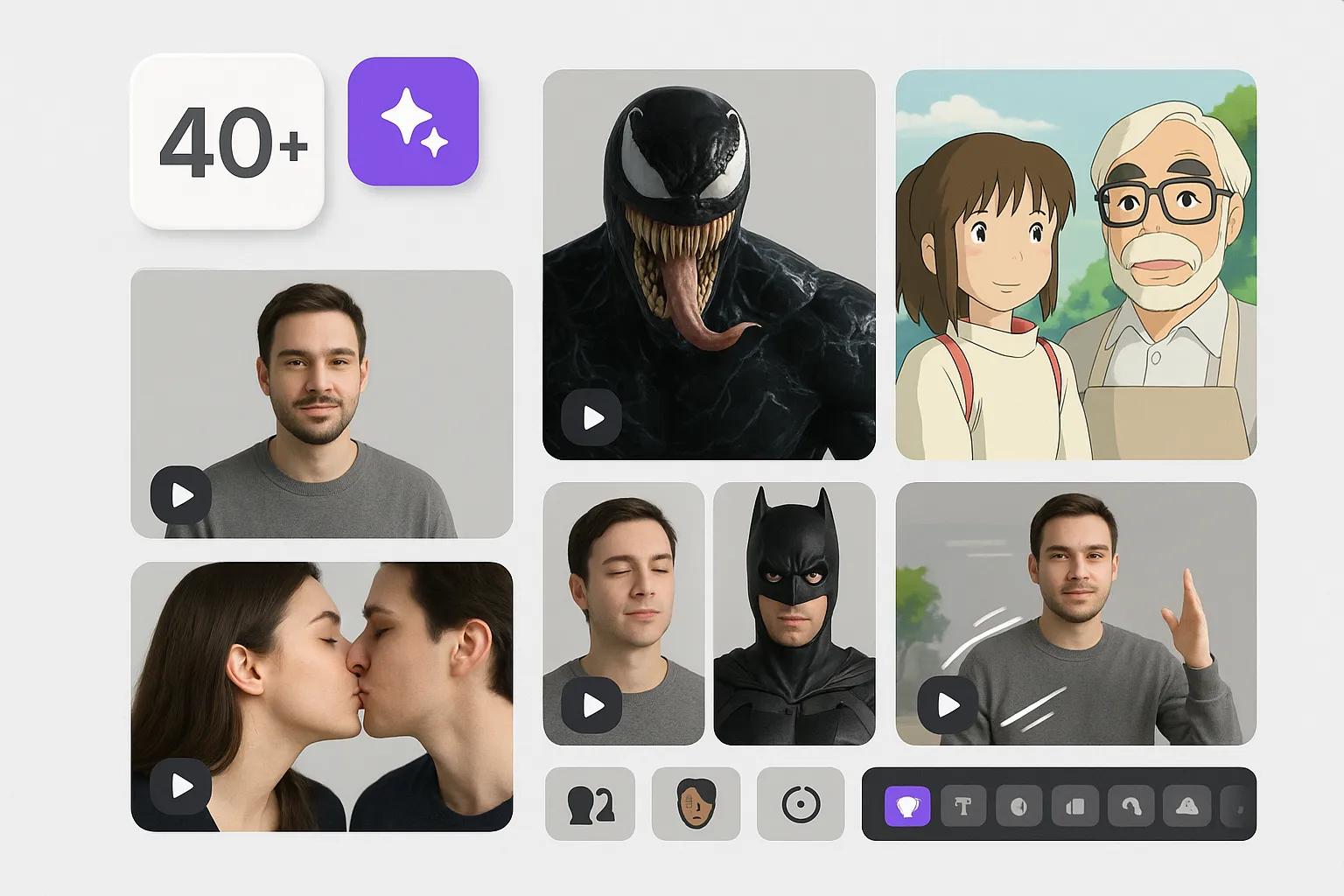Play the smiling man portrait video
Viewport: 1344px width, 896px height.
click(x=181, y=496)
